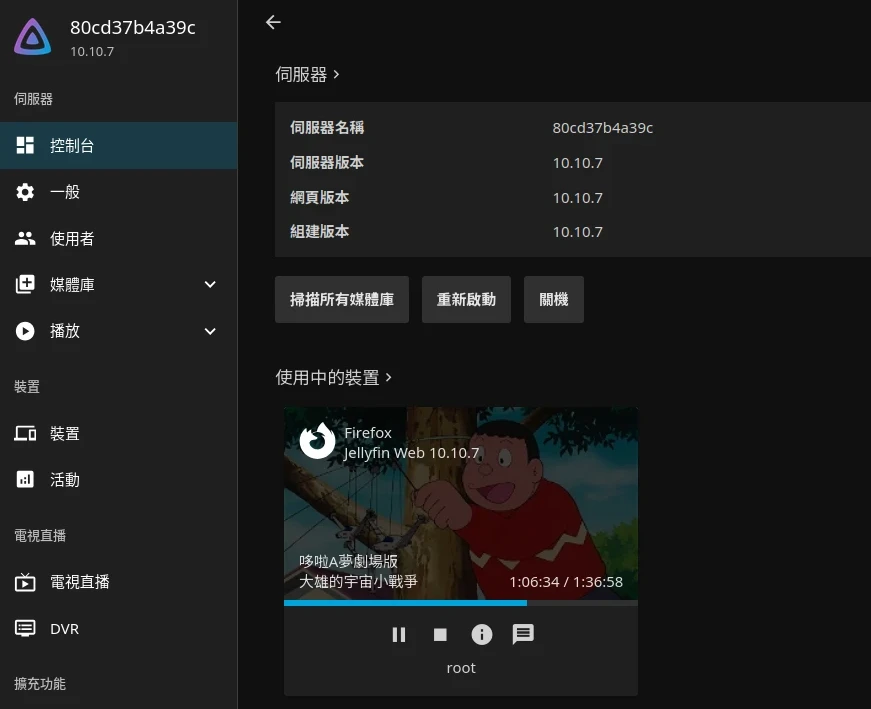Stop playback on the Firefox session
Image resolution: width=871 pixels, height=709 pixels.
(x=440, y=634)
